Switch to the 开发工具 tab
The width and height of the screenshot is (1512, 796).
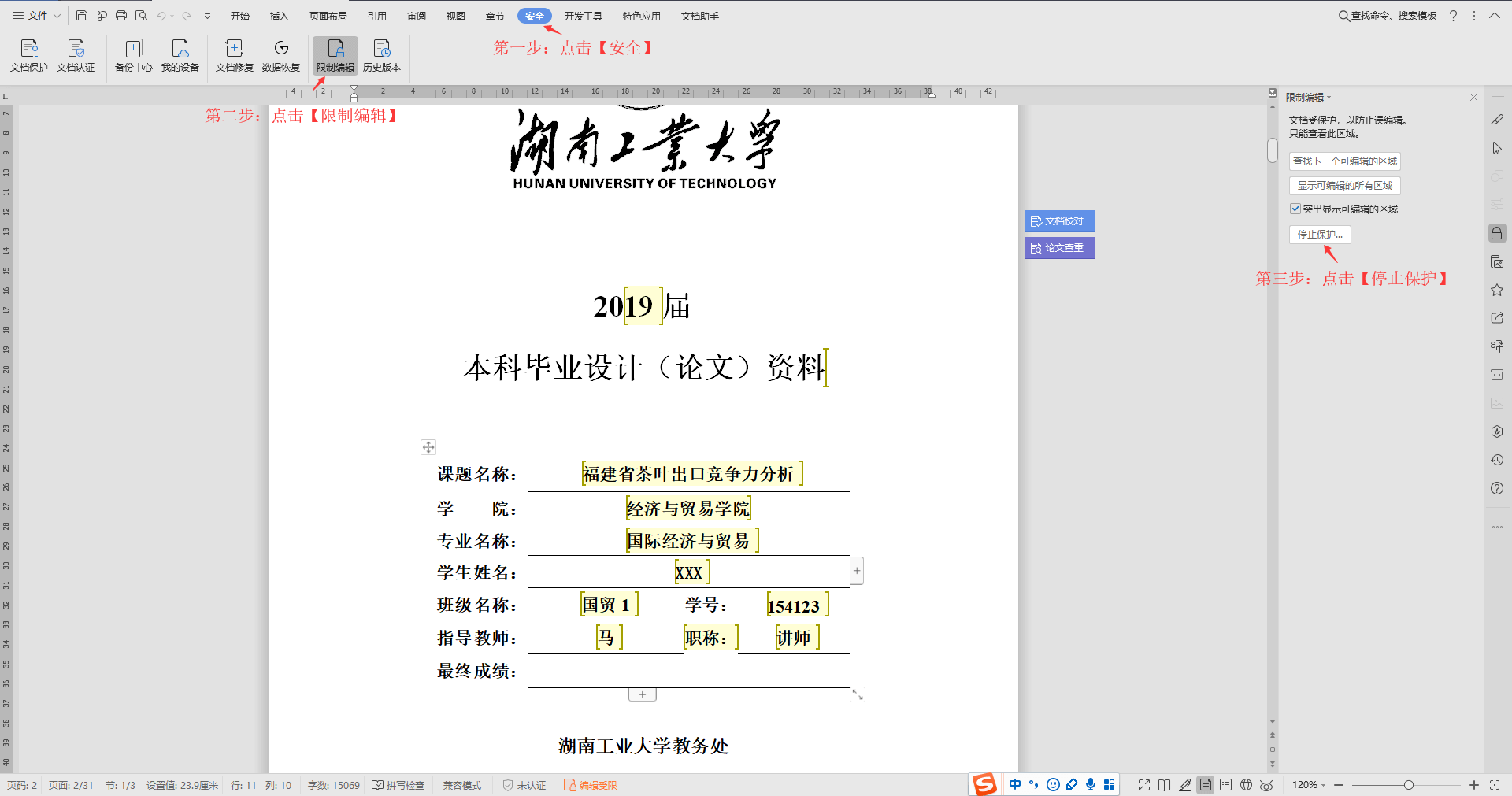point(584,16)
